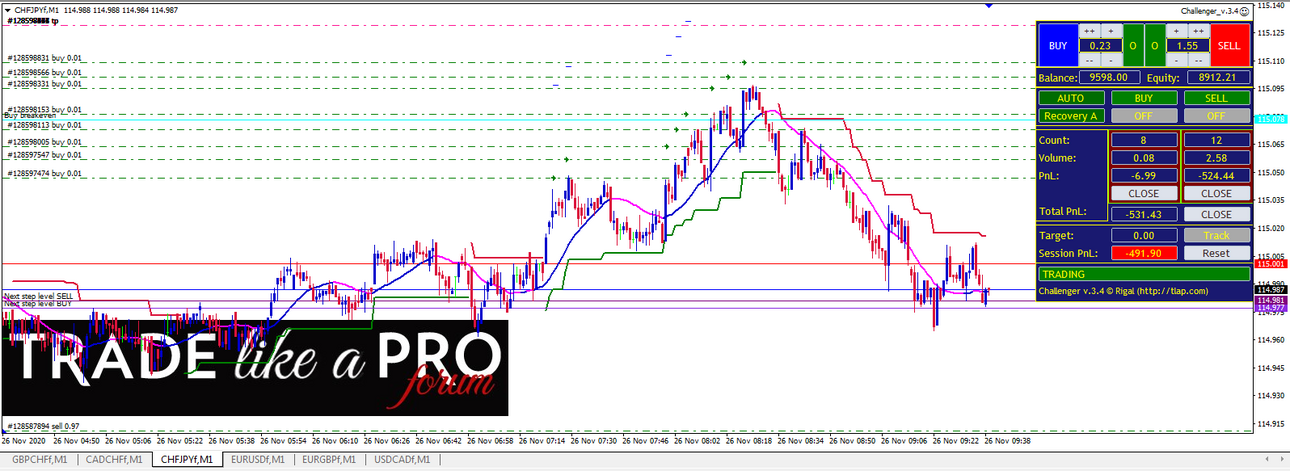Click the sell lot size field showing 1.55
The image size is (1290, 471).
click(1188, 46)
